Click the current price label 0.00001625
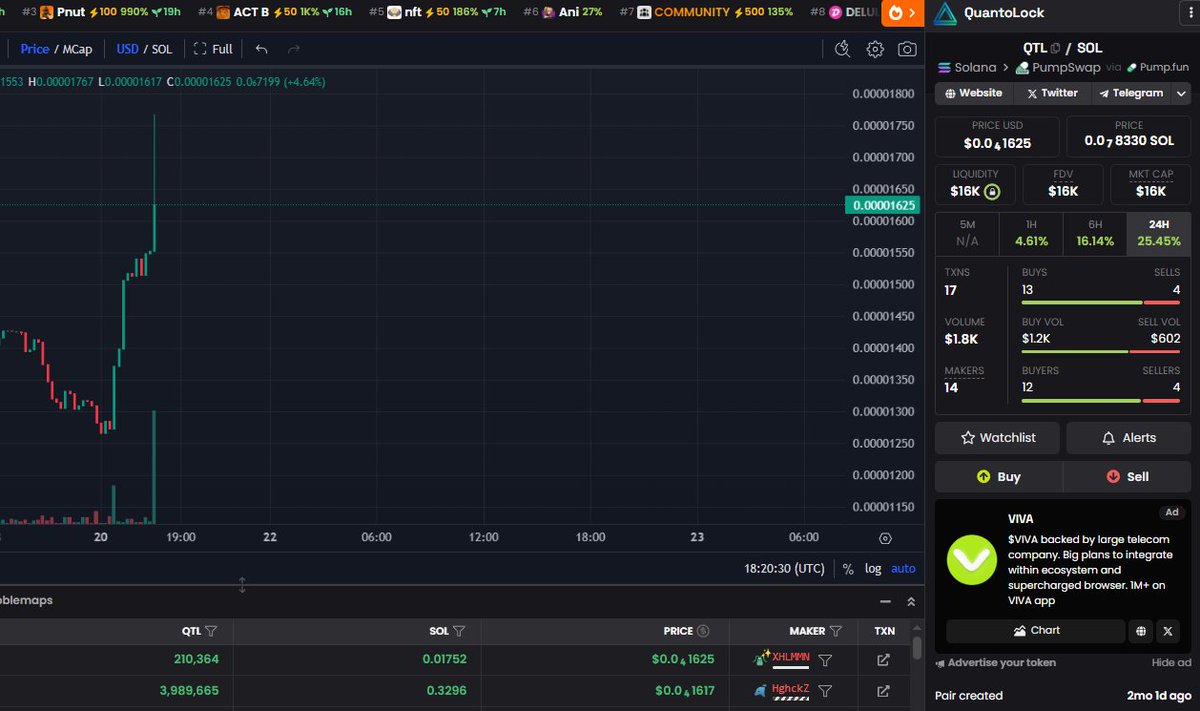The height and width of the screenshot is (711, 1200). coord(881,205)
